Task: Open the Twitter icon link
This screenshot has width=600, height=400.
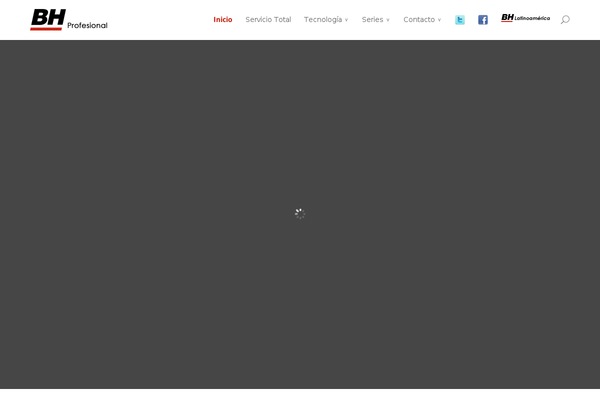Action: [460, 20]
